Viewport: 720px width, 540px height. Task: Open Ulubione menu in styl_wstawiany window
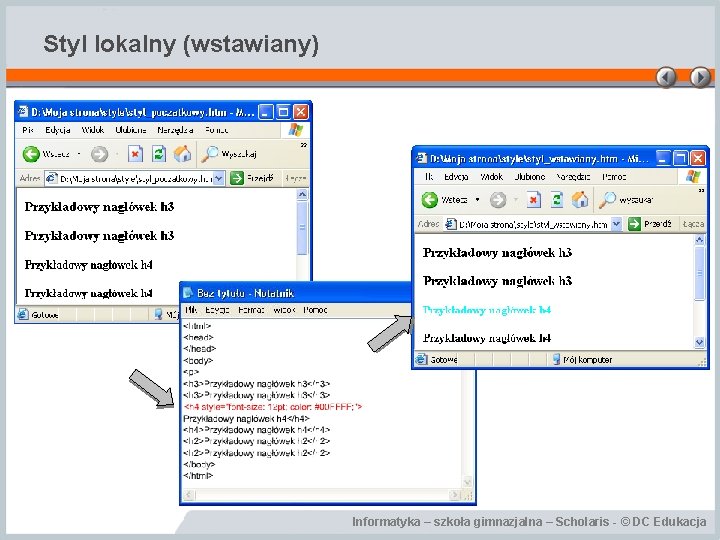(x=530, y=177)
